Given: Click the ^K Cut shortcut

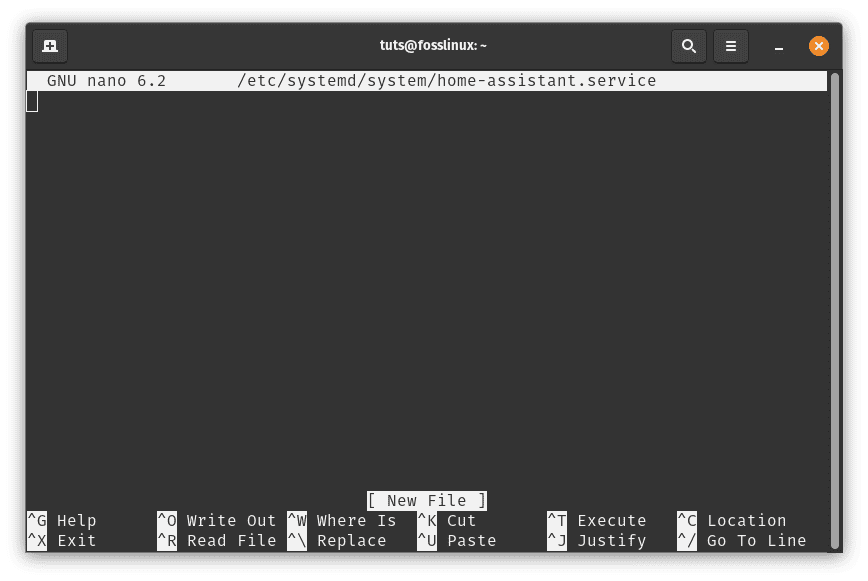Looking at the screenshot, I should click(x=447, y=521).
